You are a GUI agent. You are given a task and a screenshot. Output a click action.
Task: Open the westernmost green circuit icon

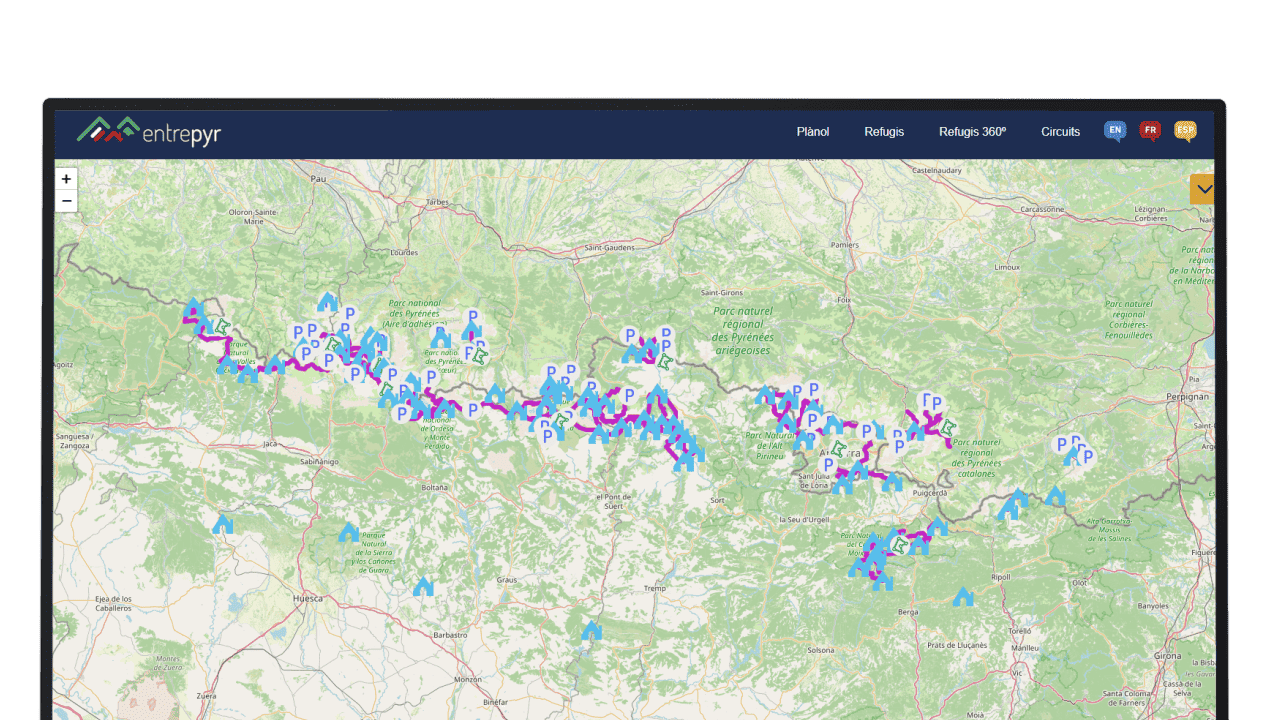point(222,327)
